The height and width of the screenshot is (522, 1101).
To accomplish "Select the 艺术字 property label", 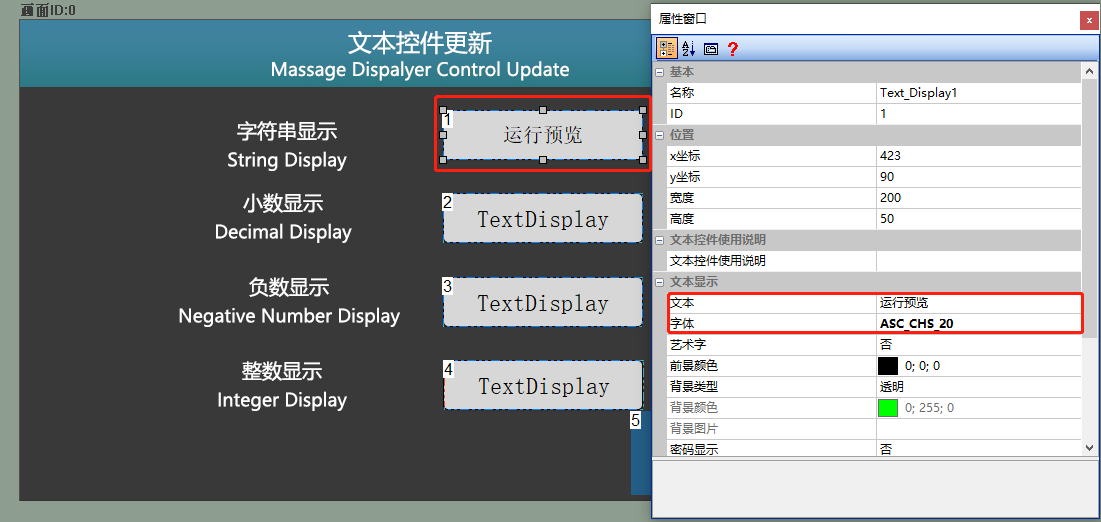I will (687, 345).
